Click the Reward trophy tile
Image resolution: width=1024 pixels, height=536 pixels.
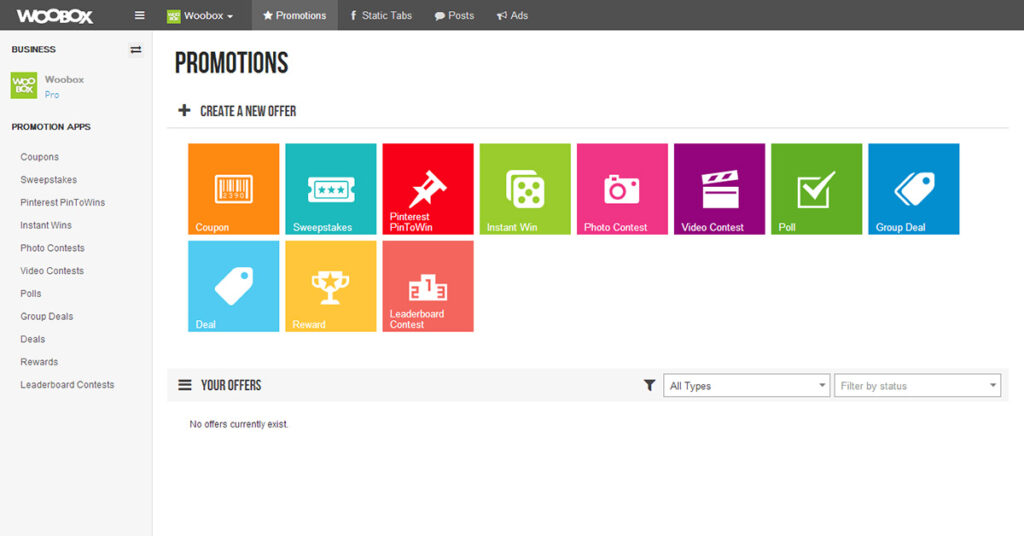pos(330,286)
